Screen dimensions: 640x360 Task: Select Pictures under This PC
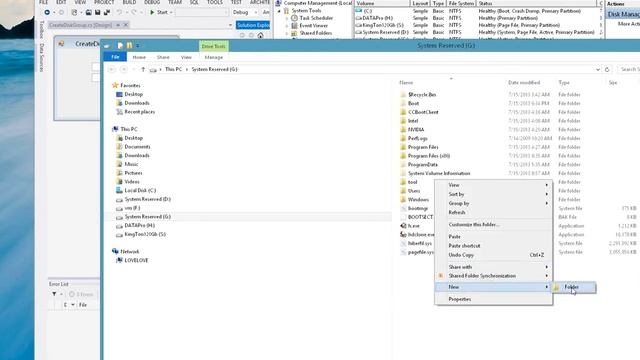[x=133, y=173]
